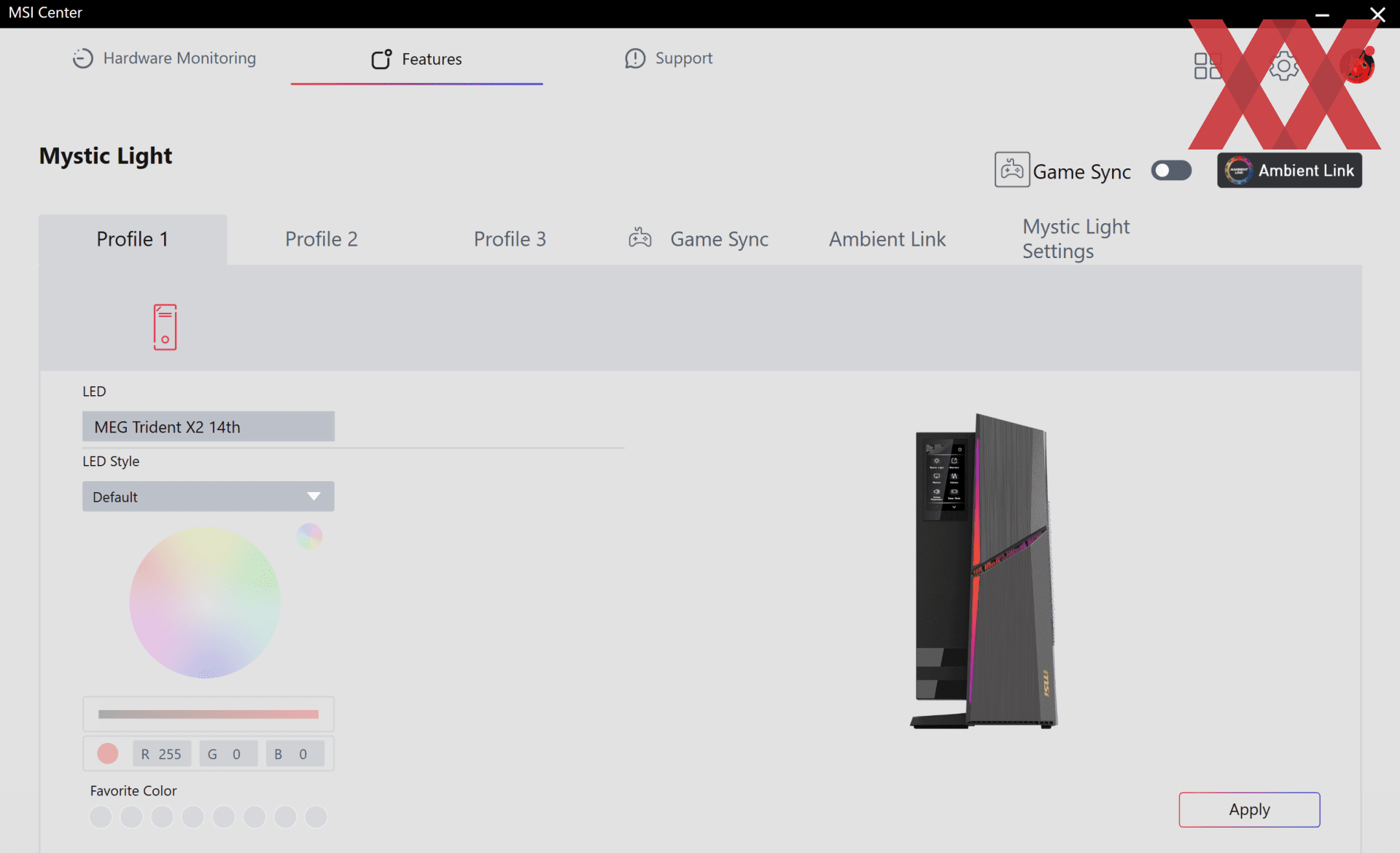
Task: Click the Features tab icon
Action: tap(381, 59)
